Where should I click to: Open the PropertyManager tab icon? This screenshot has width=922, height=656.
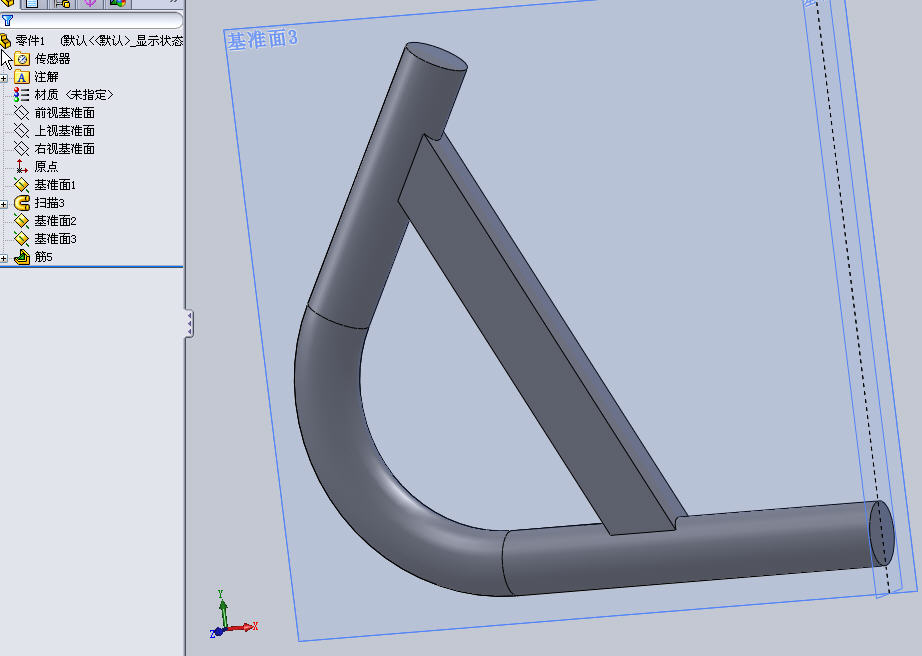32,3
